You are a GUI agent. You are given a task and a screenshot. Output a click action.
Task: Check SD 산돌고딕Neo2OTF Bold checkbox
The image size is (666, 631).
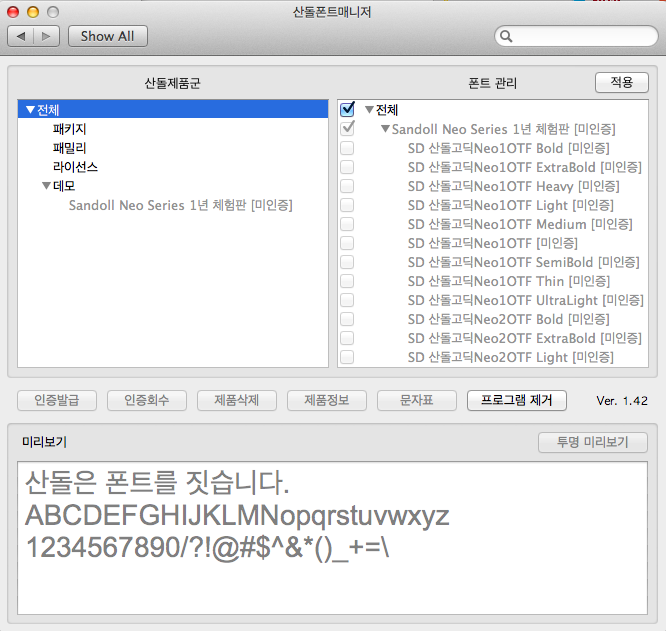coord(347,319)
